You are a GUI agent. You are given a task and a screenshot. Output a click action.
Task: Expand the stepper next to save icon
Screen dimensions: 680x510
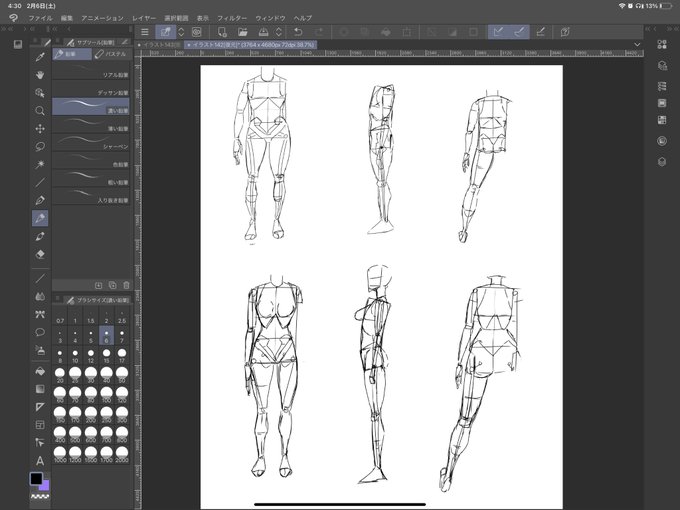coord(279,32)
